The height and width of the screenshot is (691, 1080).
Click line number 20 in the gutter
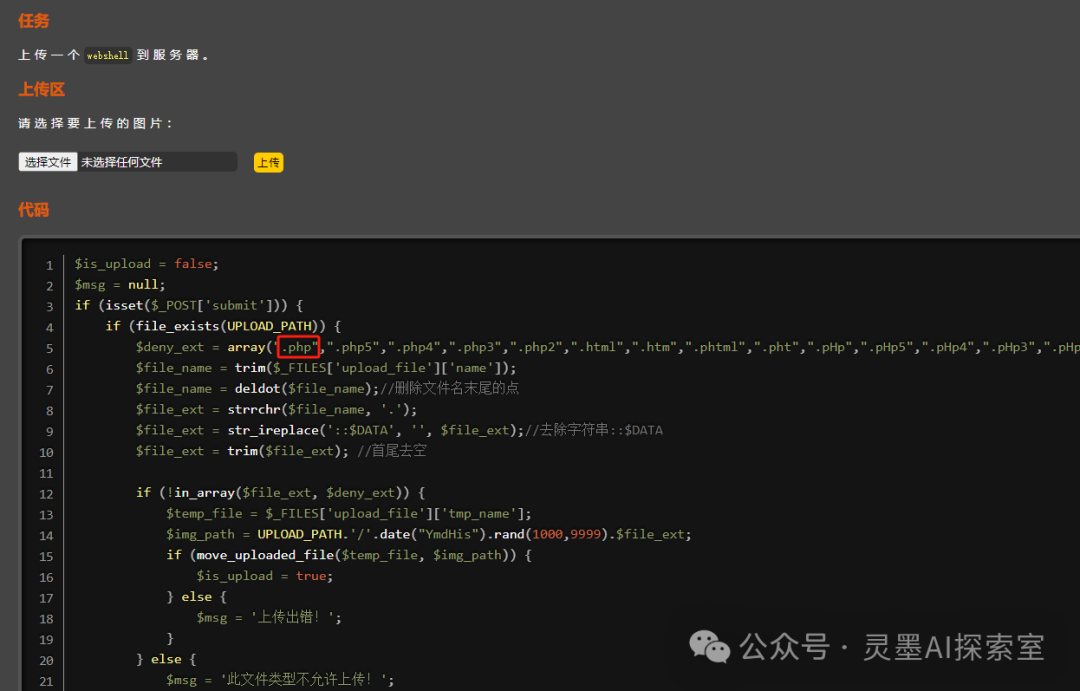tap(46, 660)
